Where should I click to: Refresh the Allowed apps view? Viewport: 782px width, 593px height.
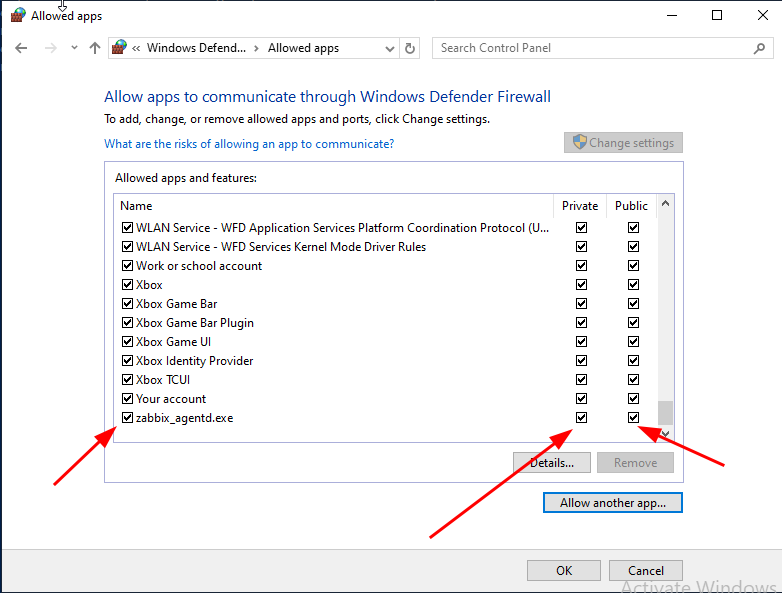[x=410, y=48]
